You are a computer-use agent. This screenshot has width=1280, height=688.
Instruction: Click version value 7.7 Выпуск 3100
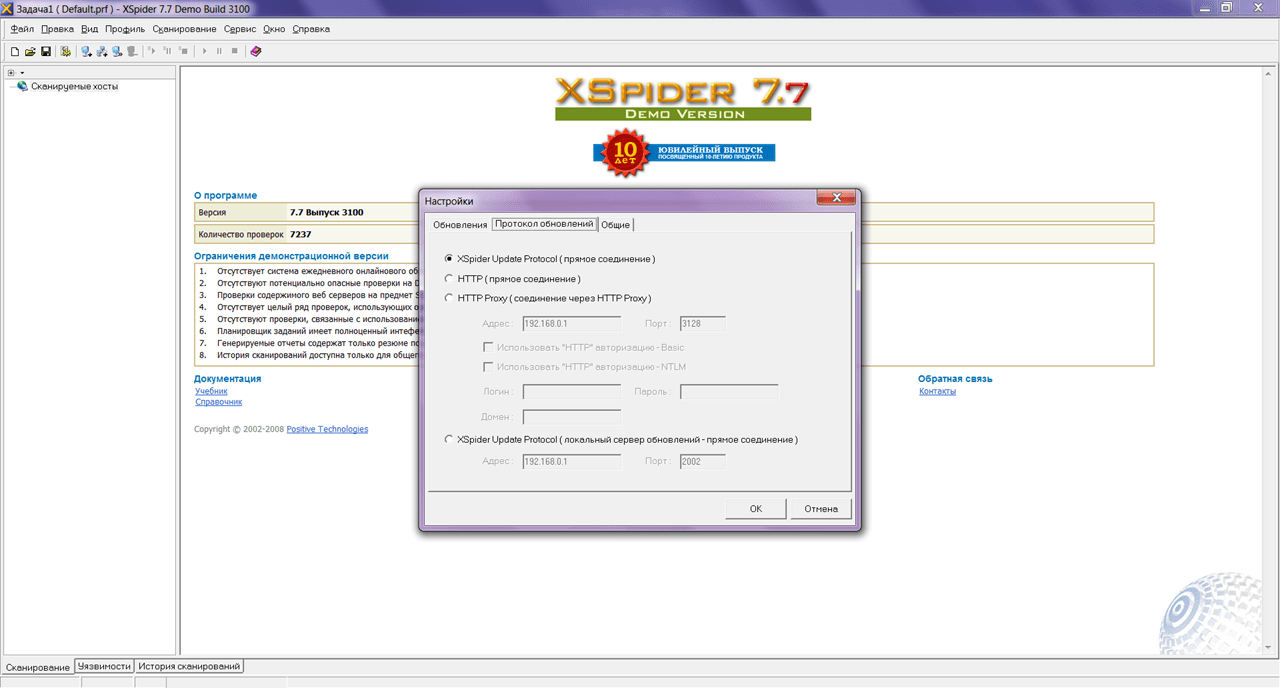pos(326,212)
